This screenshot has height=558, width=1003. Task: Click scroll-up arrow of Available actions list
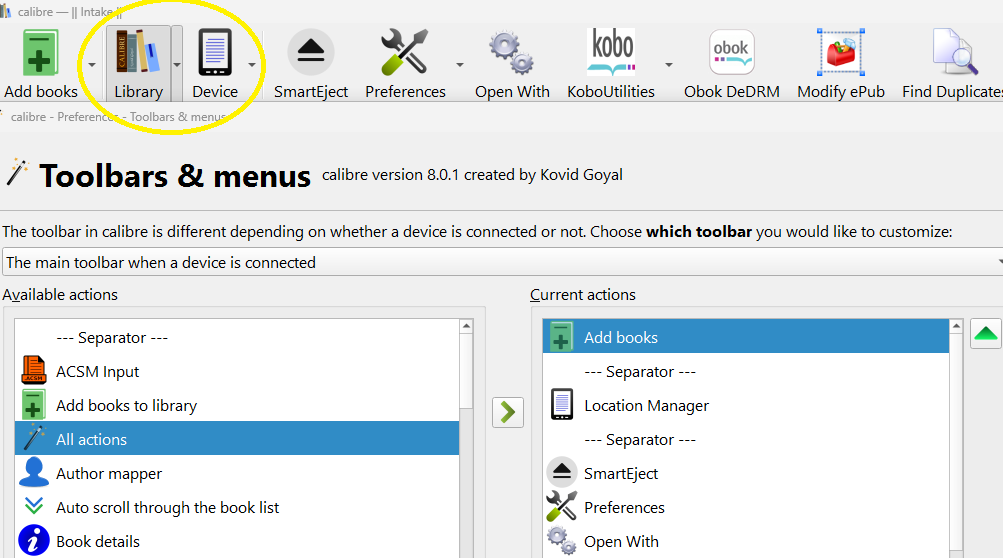tap(466, 326)
